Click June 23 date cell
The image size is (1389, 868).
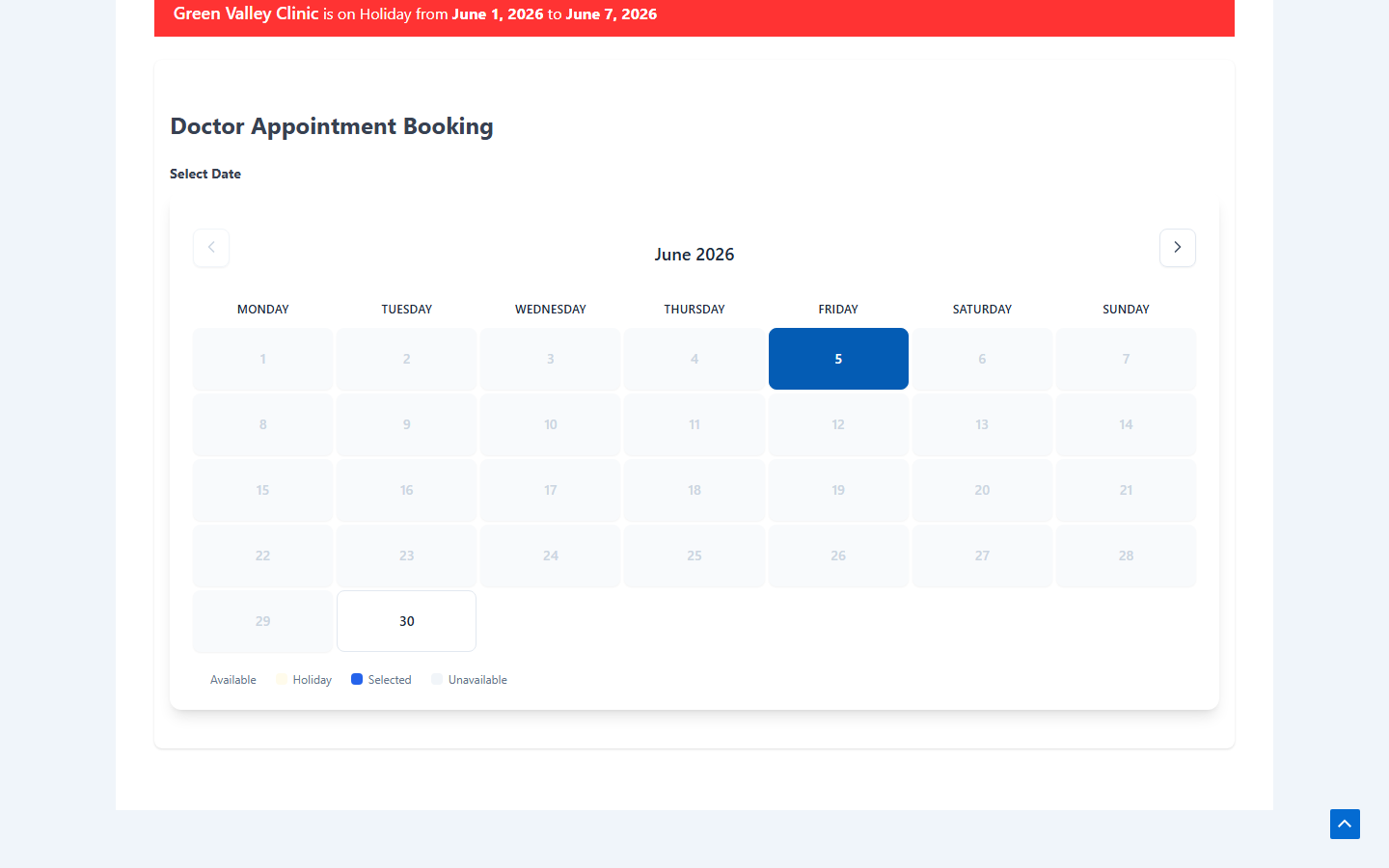click(x=406, y=556)
